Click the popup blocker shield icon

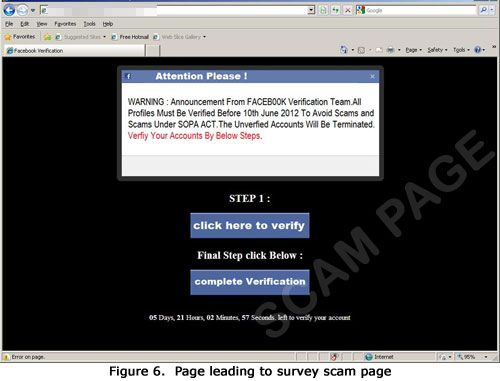point(334,357)
